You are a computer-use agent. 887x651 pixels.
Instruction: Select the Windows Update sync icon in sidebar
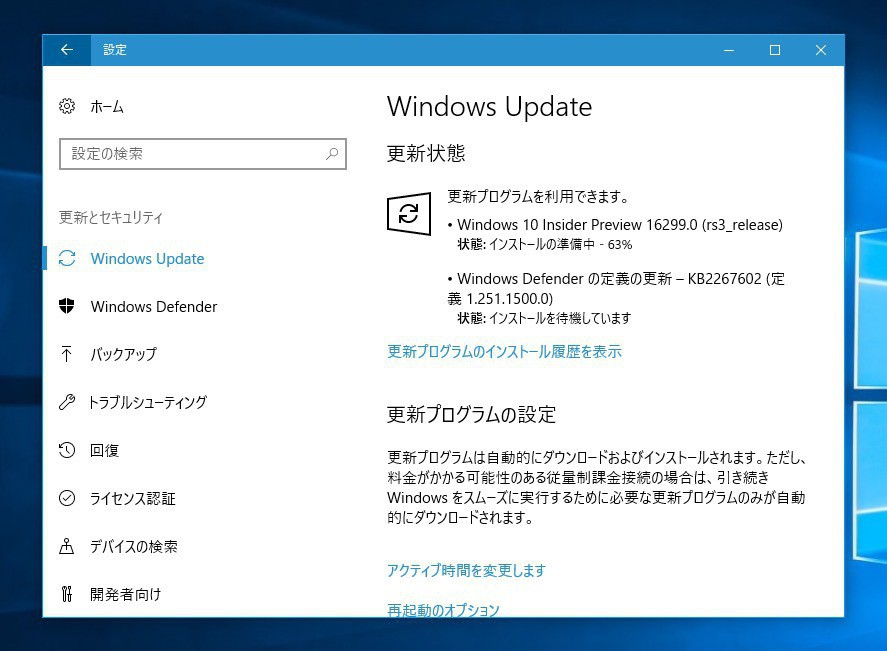[x=67, y=258]
